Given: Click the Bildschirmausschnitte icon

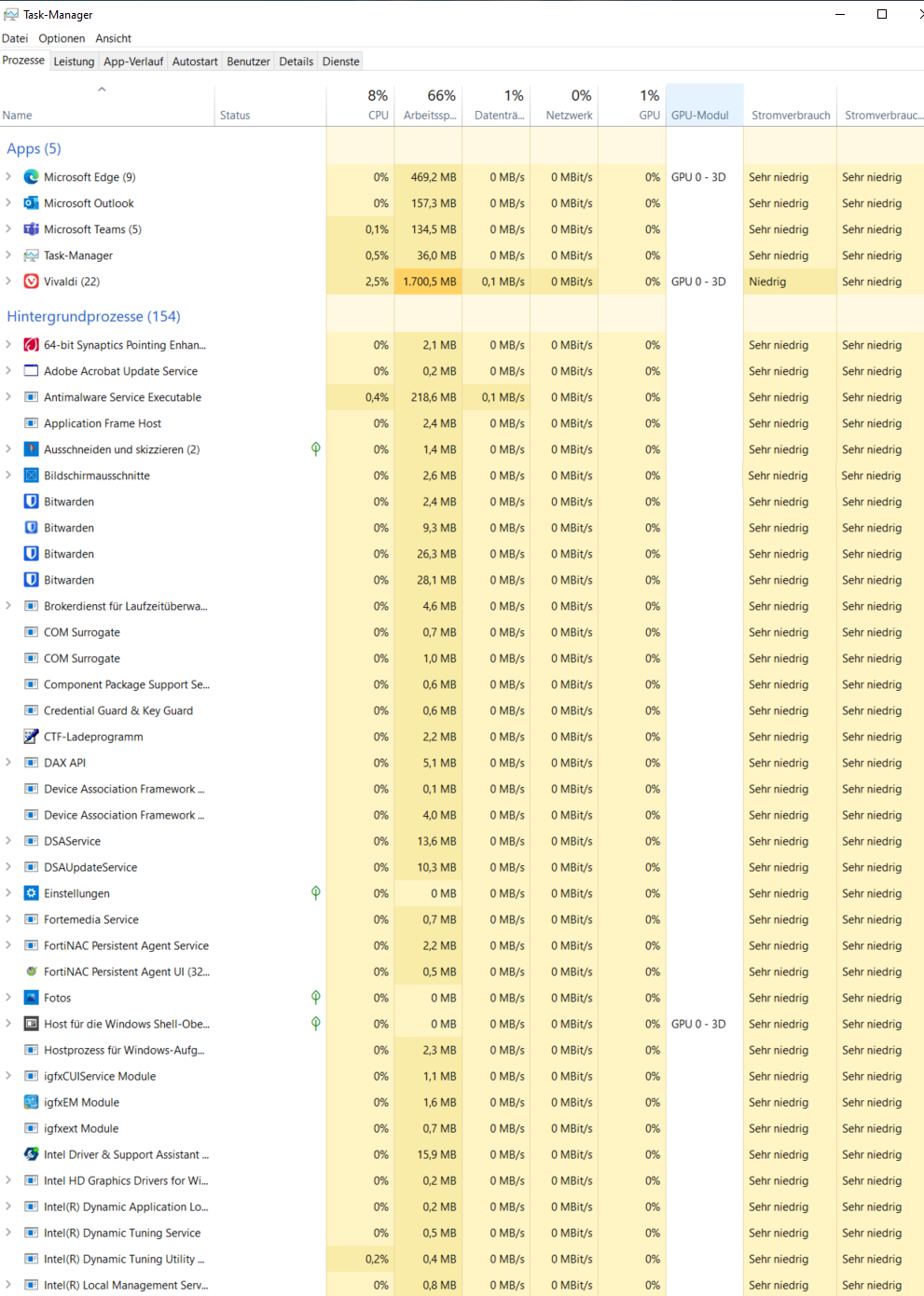Looking at the screenshot, I should pos(31,476).
